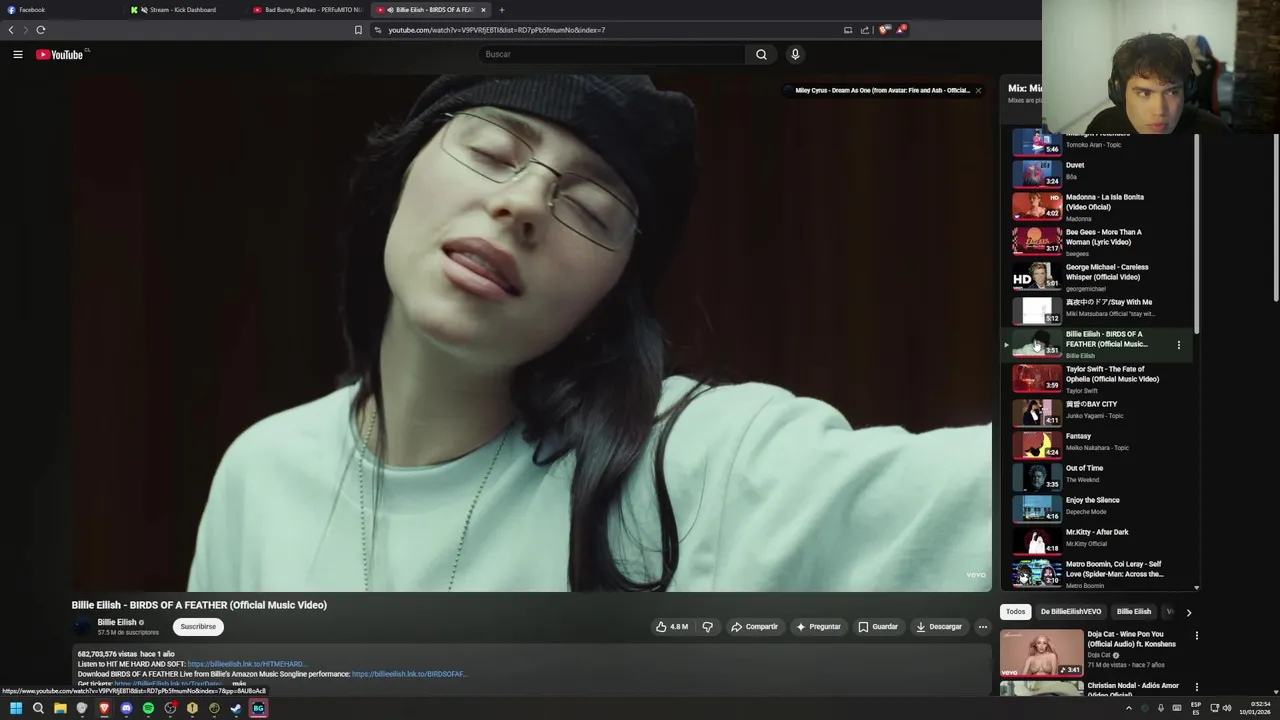Viewport: 1280px width, 720px height.
Task: Open a new browser tab with plus
Action: pyautogui.click(x=502, y=10)
